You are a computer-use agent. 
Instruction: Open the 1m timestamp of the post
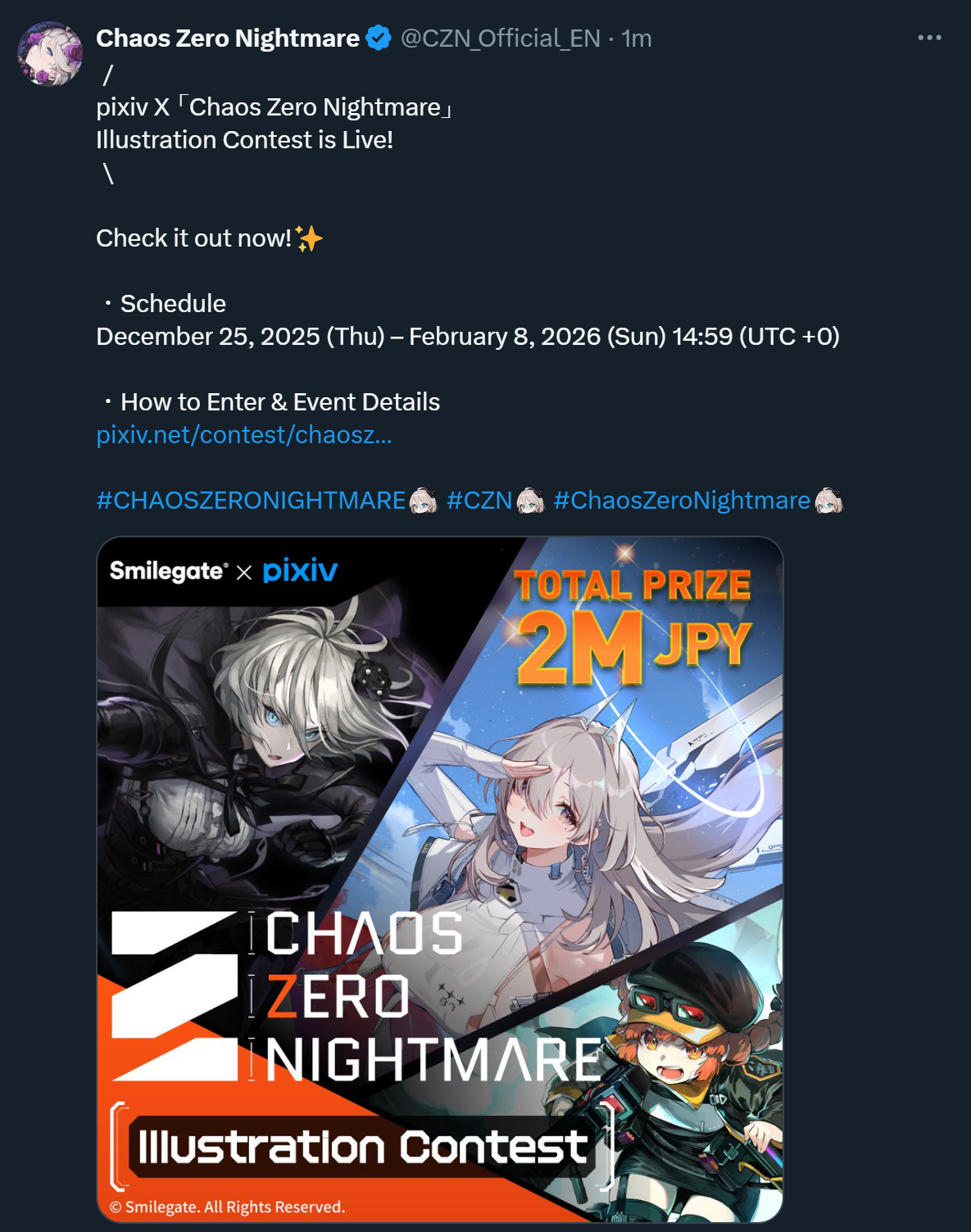(637, 38)
